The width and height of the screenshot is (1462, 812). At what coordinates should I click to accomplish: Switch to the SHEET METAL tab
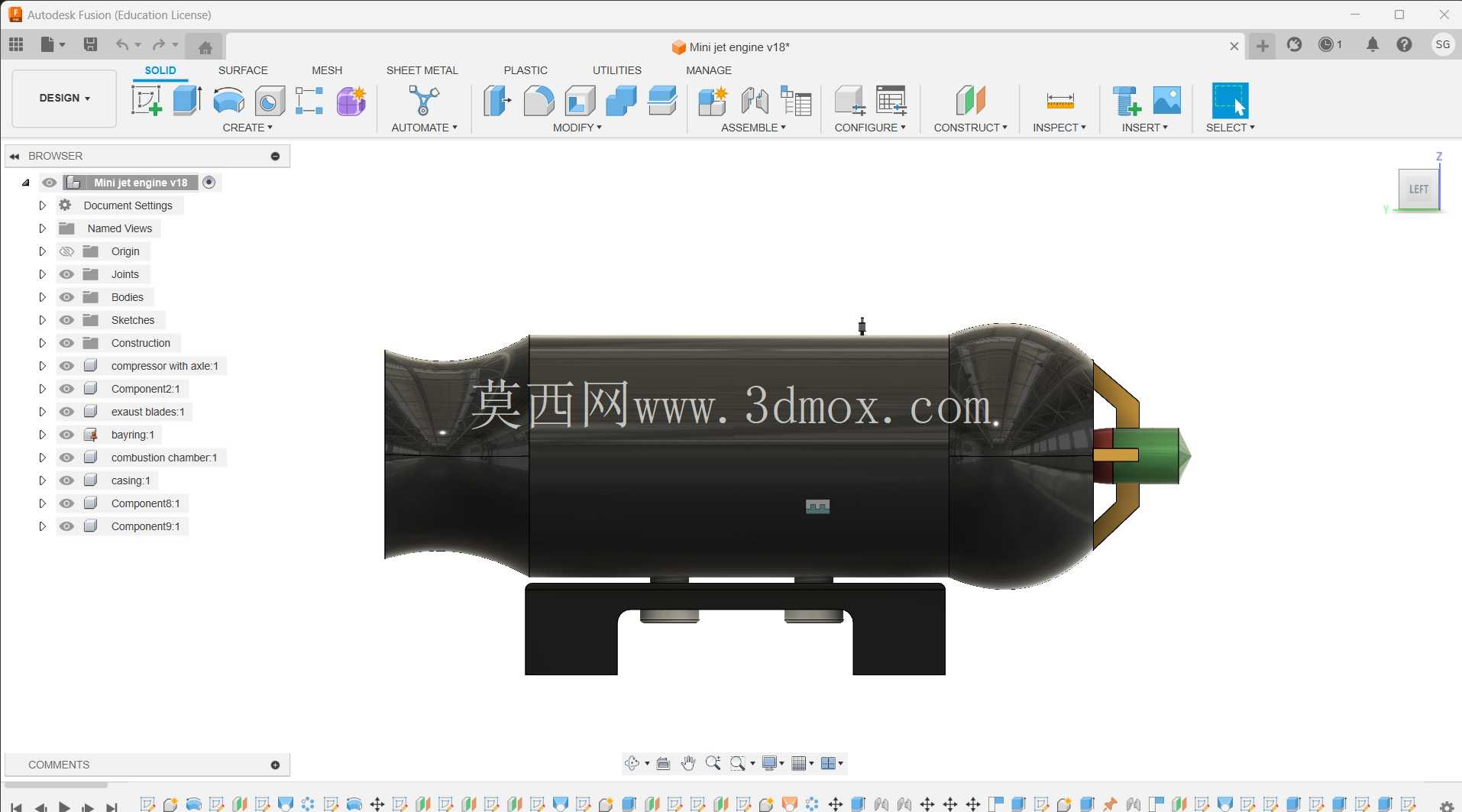click(x=422, y=70)
